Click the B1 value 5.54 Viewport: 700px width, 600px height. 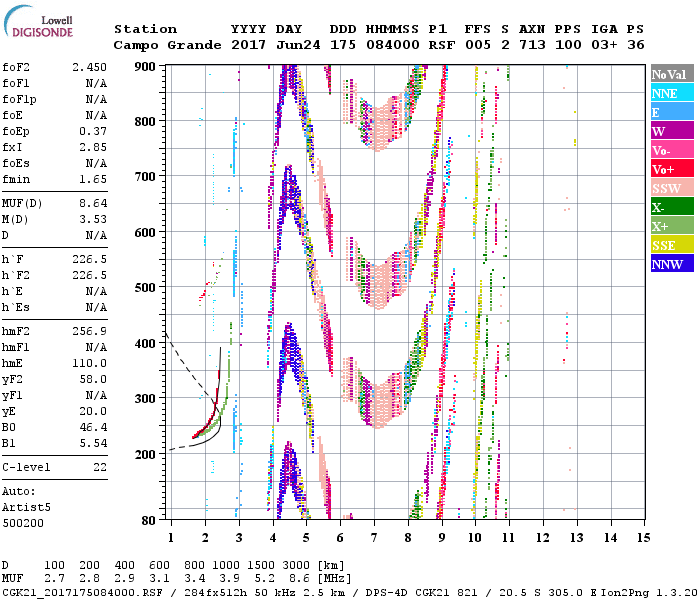(93, 444)
